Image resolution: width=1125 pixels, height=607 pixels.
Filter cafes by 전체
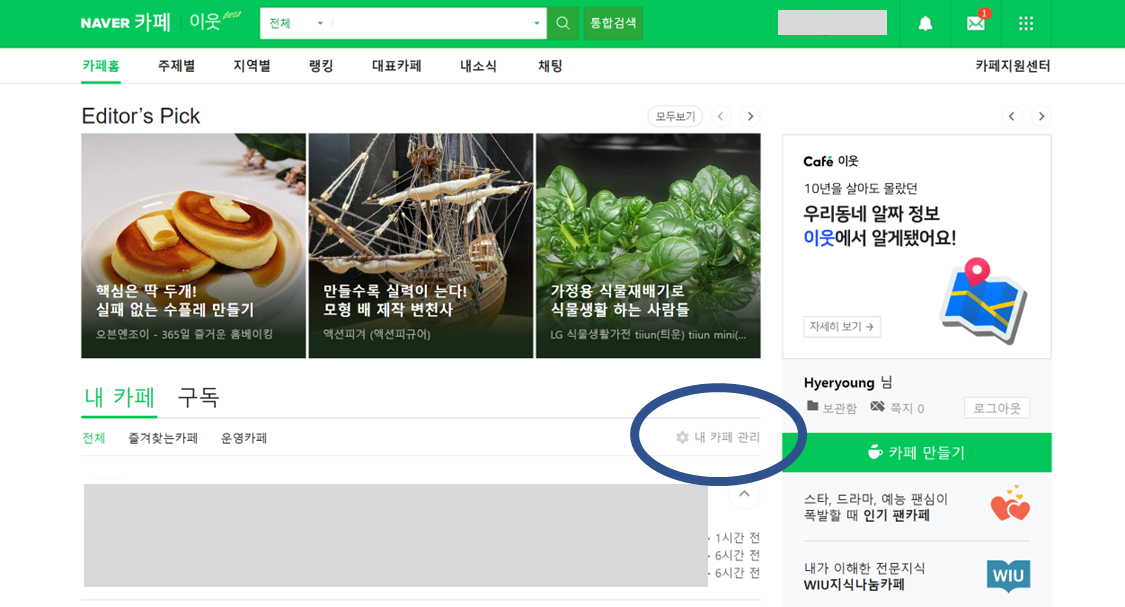tap(94, 438)
